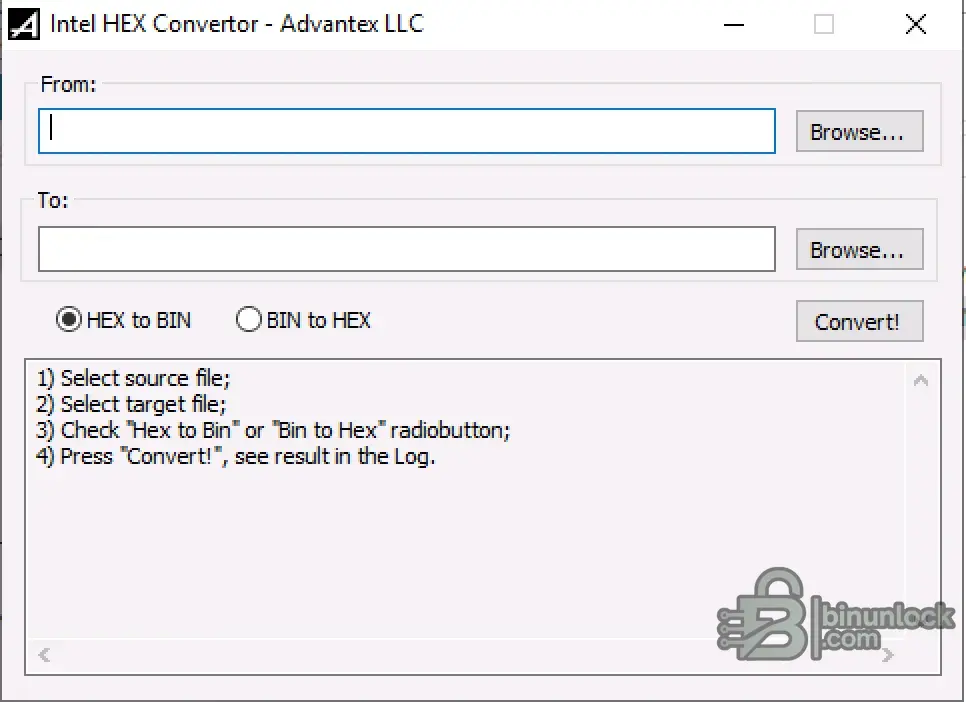
Task: Close the Intel HEX Convertor window
Action: [916, 25]
